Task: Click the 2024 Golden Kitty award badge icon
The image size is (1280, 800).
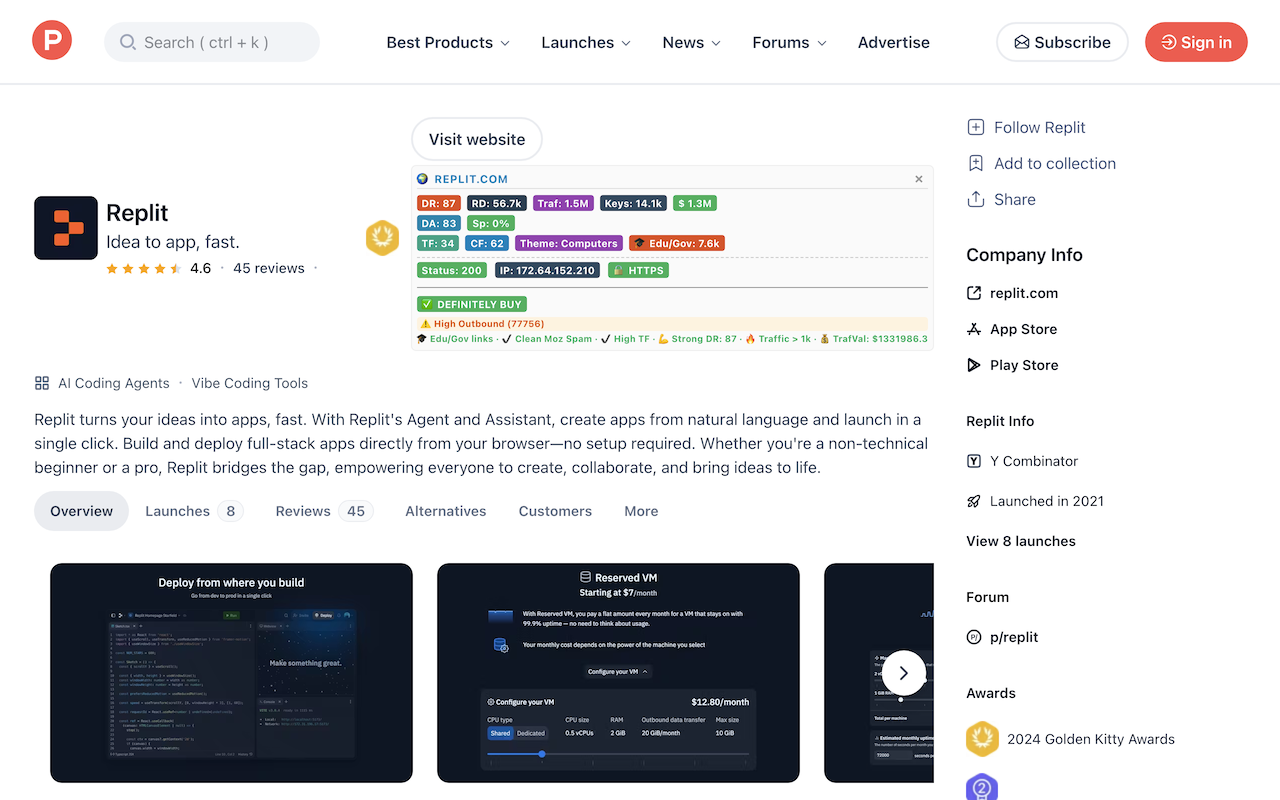Action: (x=983, y=739)
